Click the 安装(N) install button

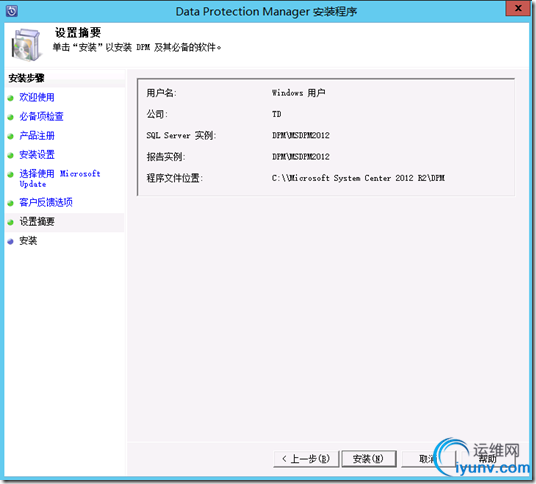(368, 459)
